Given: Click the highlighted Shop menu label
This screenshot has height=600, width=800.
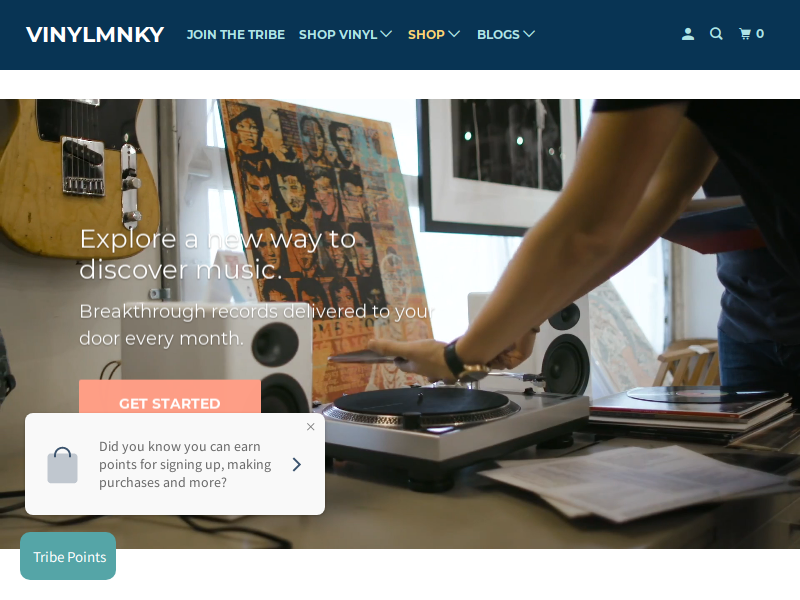Looking at the screenshot, I should (x=426, y=35).
